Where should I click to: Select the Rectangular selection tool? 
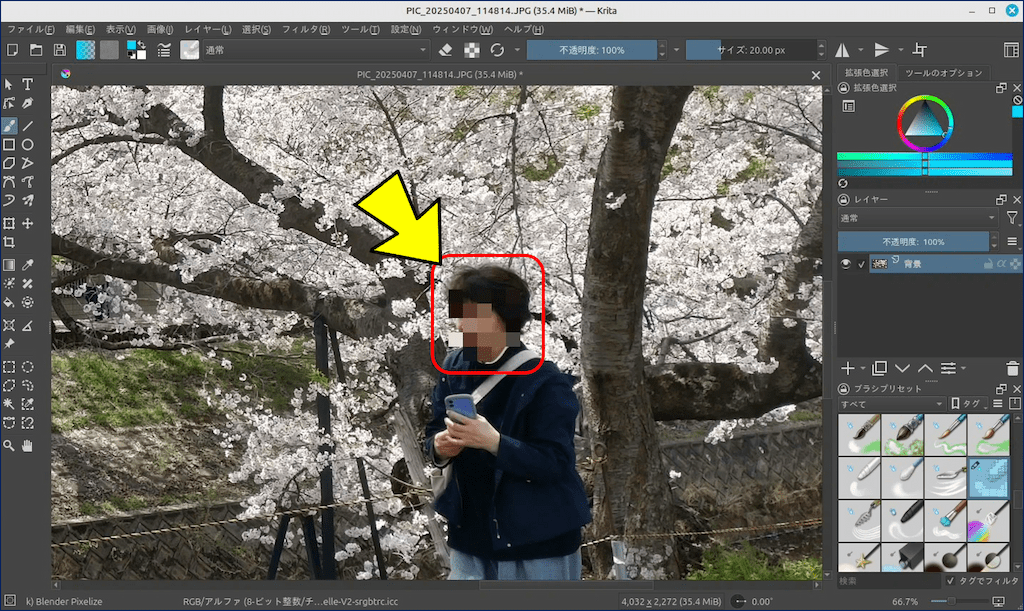pos(9,367)
